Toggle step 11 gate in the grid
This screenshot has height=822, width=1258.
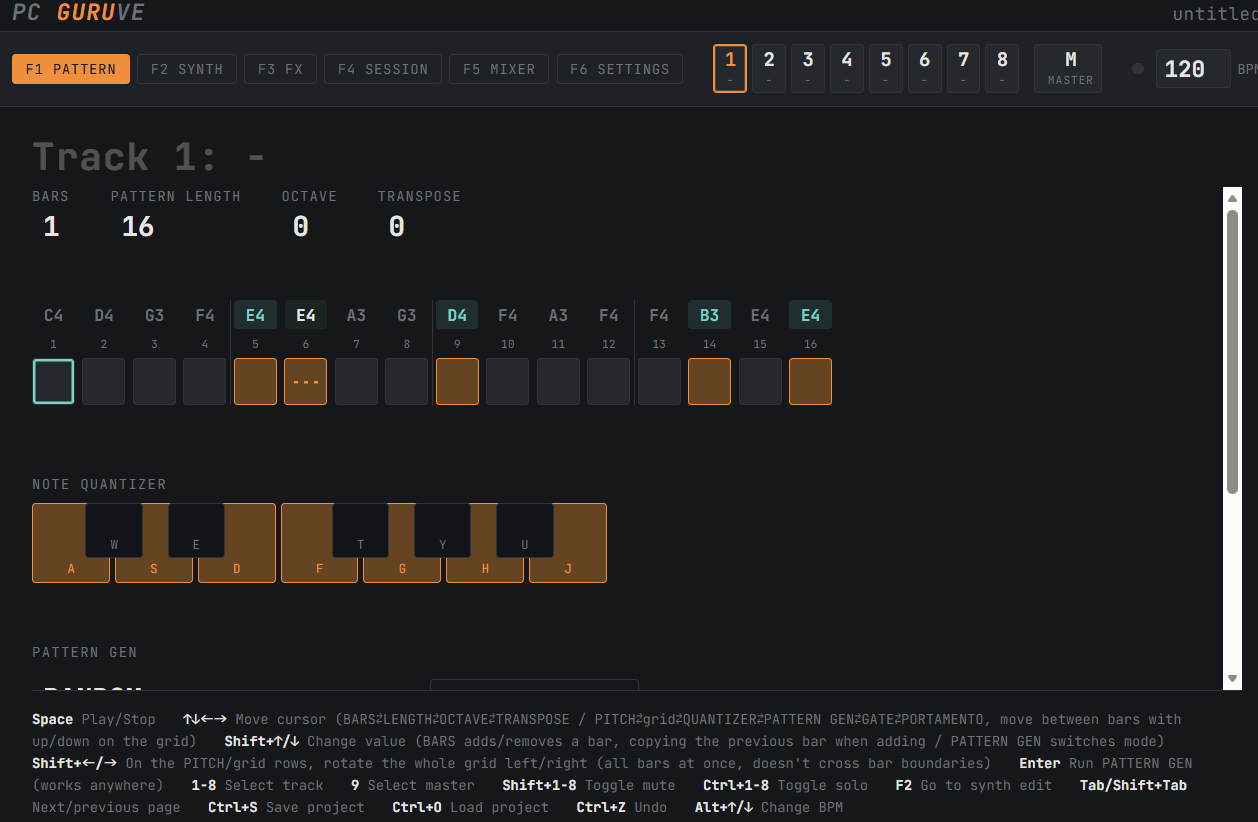558,381
